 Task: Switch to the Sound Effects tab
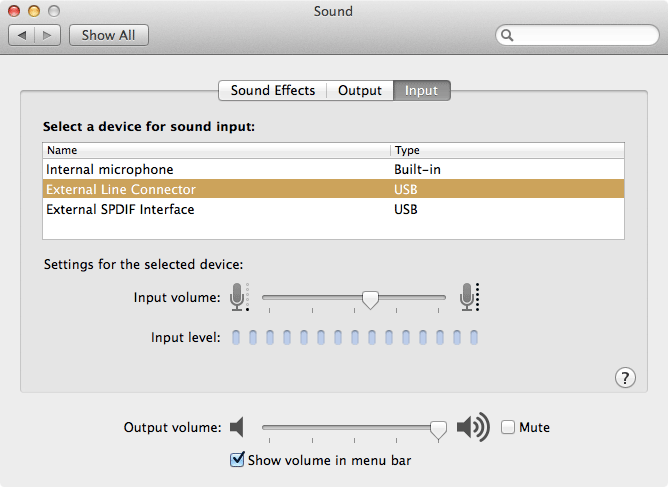click(x=273, y=90)
